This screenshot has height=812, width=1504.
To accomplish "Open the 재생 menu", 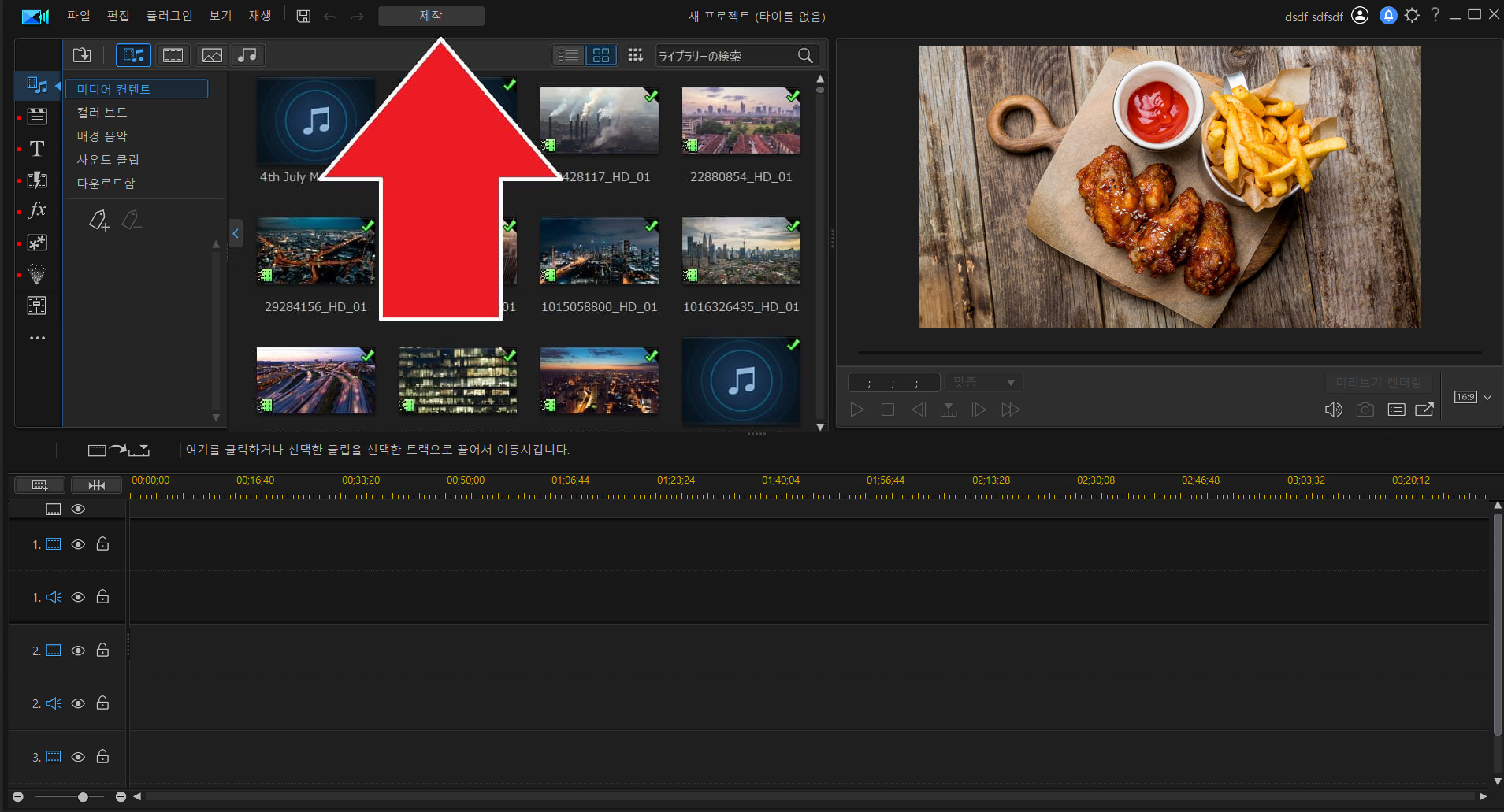I will click(x=260, y=16).
